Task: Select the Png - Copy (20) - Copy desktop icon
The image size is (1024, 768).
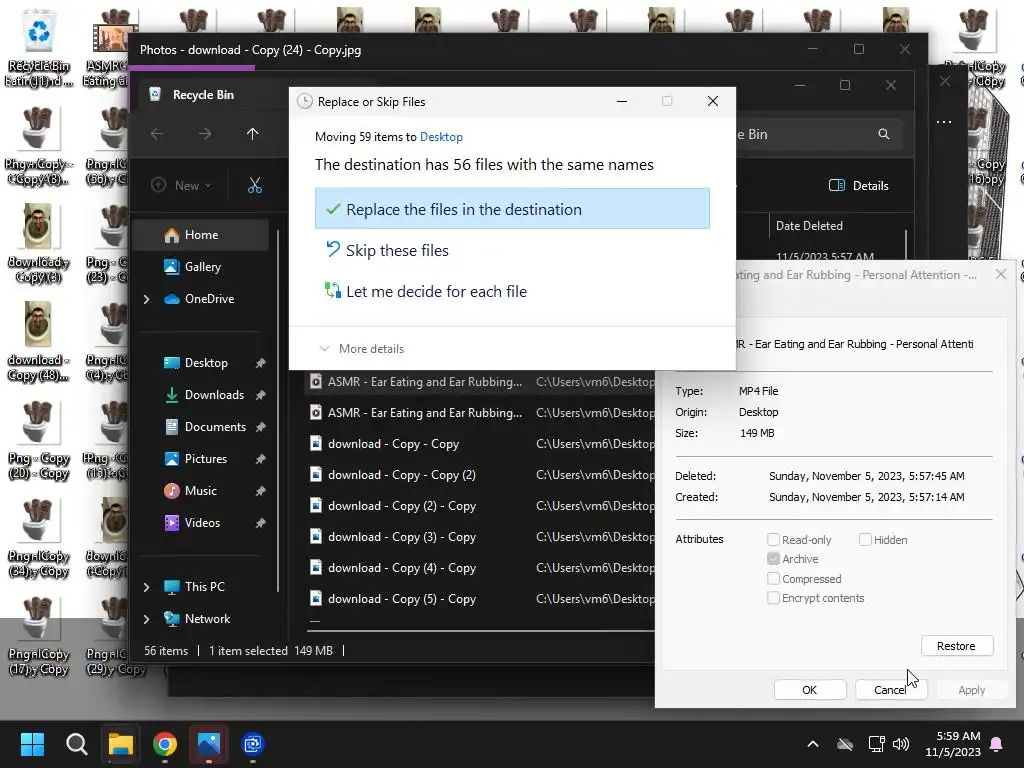Action: point(38,440)
